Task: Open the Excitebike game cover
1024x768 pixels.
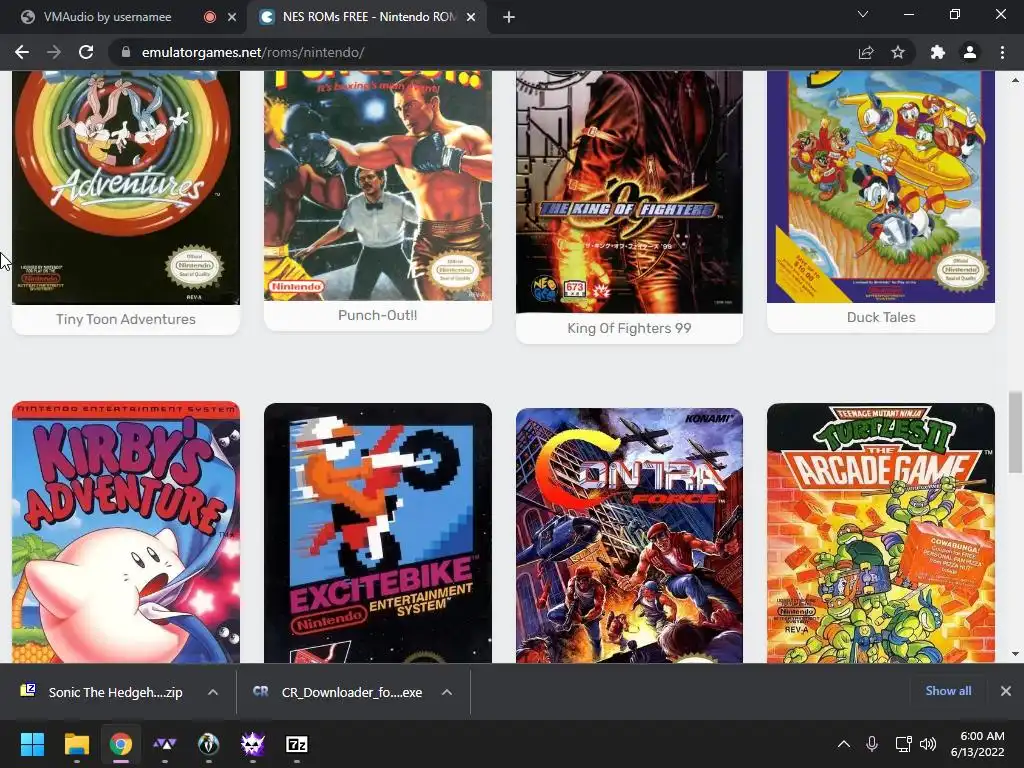Action: [x=377, y=533]
